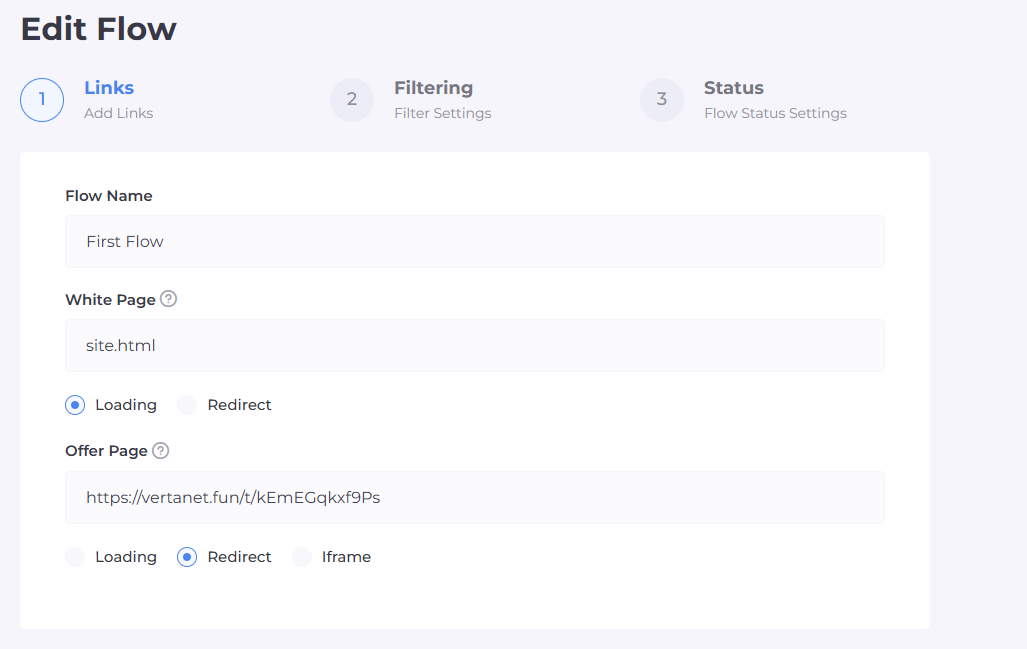Open the White Page help tooltip icon
The height and width of the screenshot is (649, 1027).
point(168,299)
